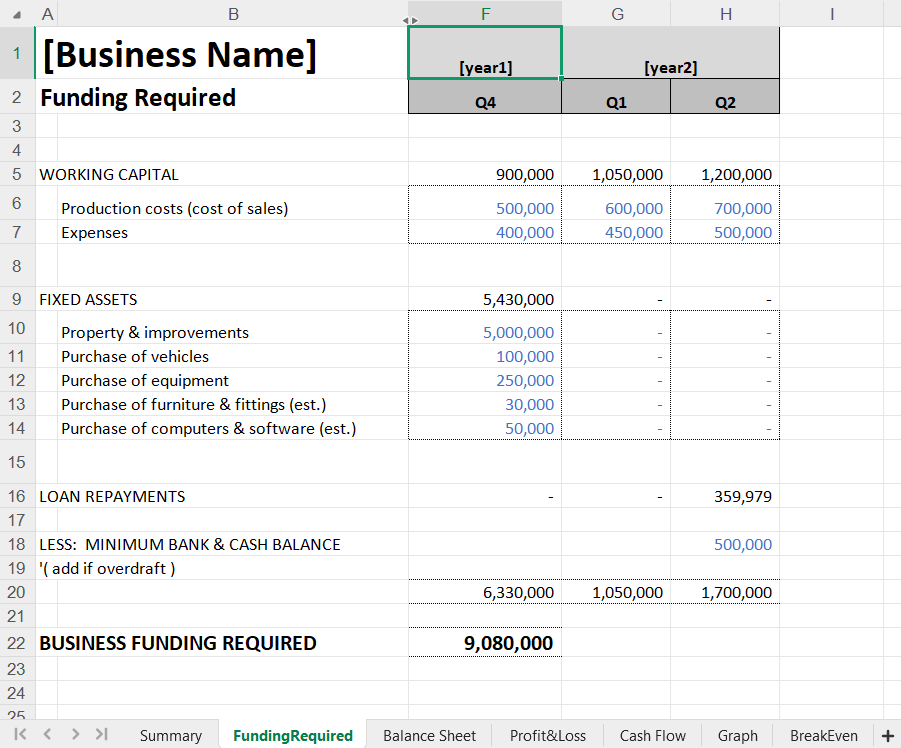Click the minimum bank balance cell 500,000
The height and width of the screenshot is (748, 901).
(x=725, y=544)
